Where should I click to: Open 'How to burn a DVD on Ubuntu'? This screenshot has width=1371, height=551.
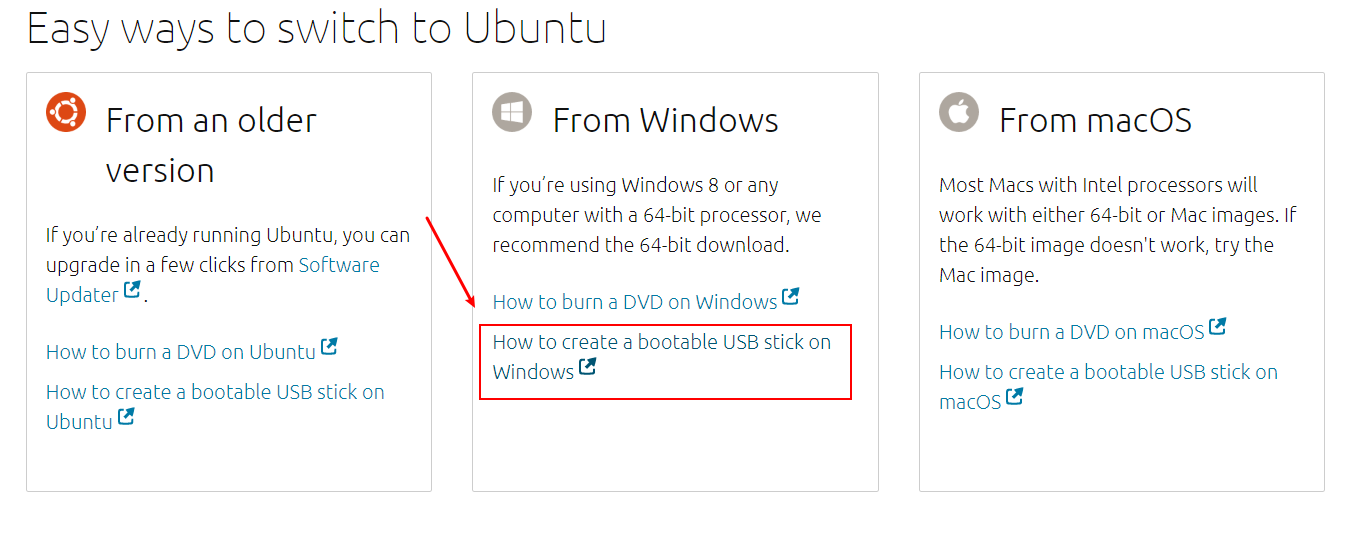pyautogui.click(x=181, y=352)
